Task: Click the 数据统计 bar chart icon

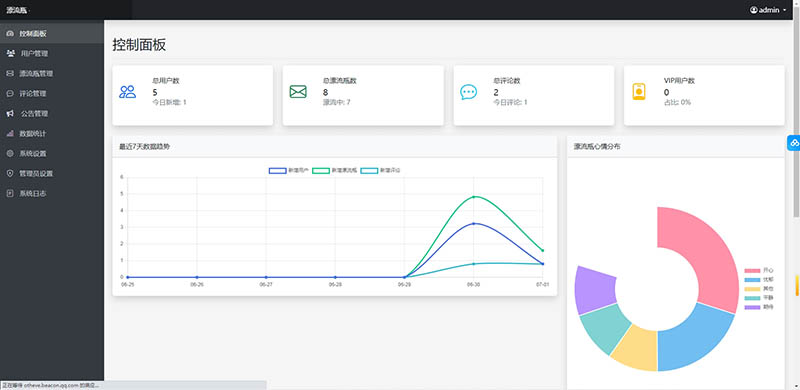Action: (x=10, y=133)
